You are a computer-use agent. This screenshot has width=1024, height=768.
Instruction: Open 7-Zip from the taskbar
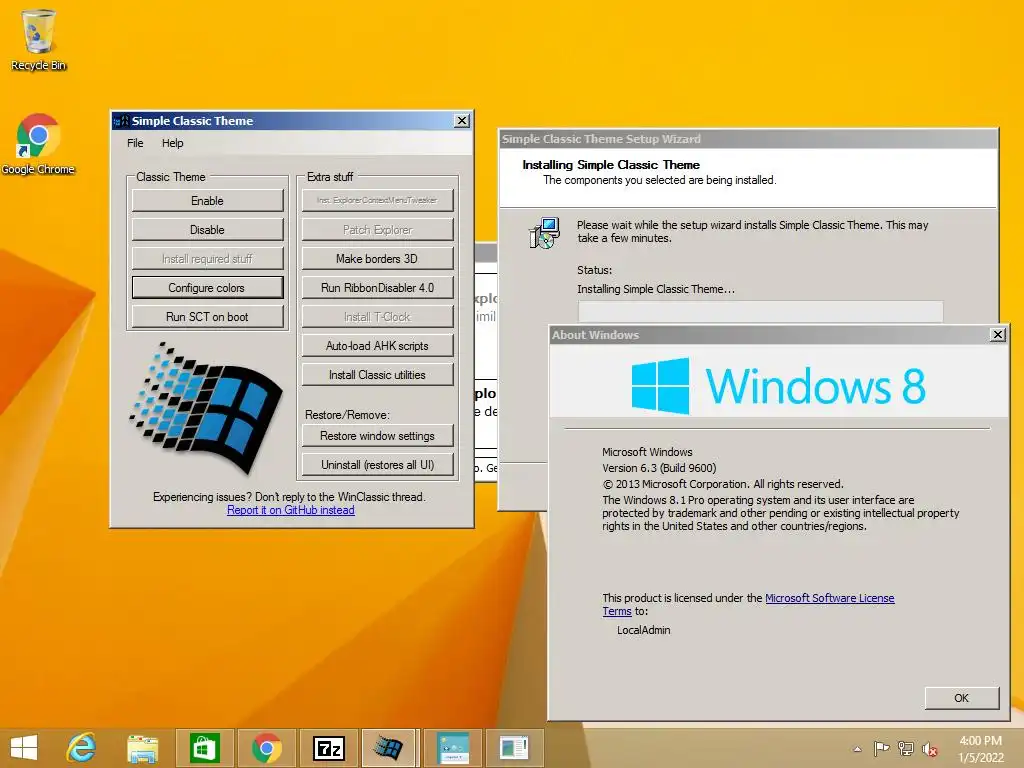point(328,748)
